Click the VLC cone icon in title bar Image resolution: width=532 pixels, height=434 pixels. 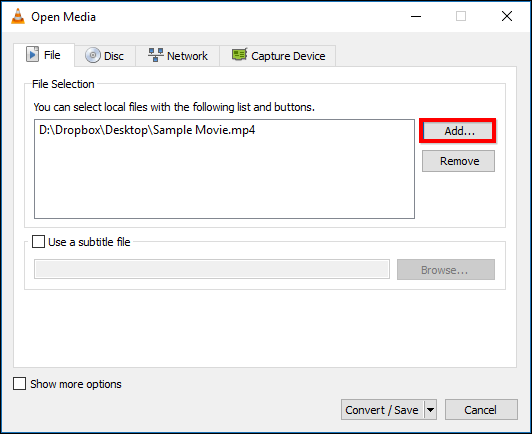[18, 16]
